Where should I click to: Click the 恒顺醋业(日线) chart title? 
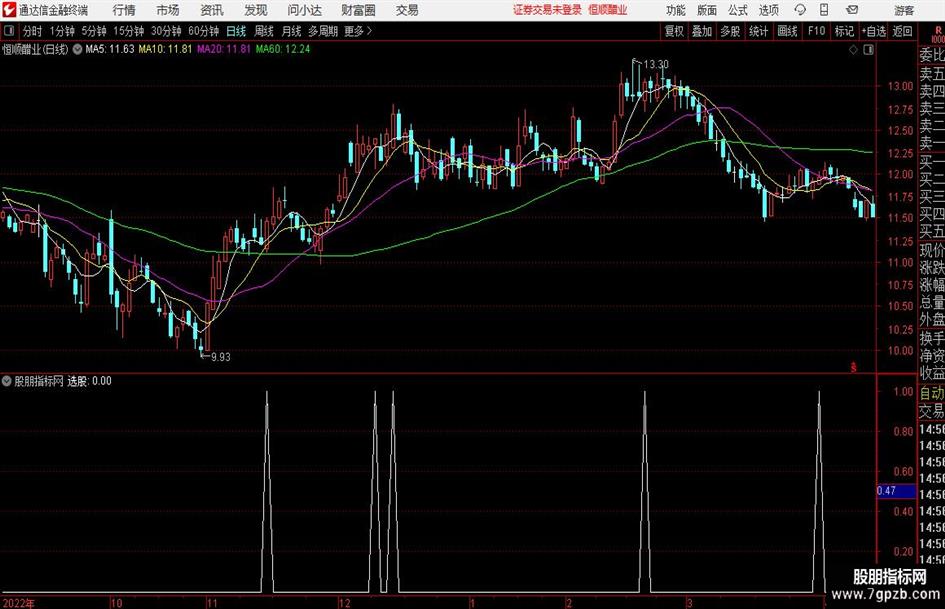pyautogui.click(x=35, y=49)
